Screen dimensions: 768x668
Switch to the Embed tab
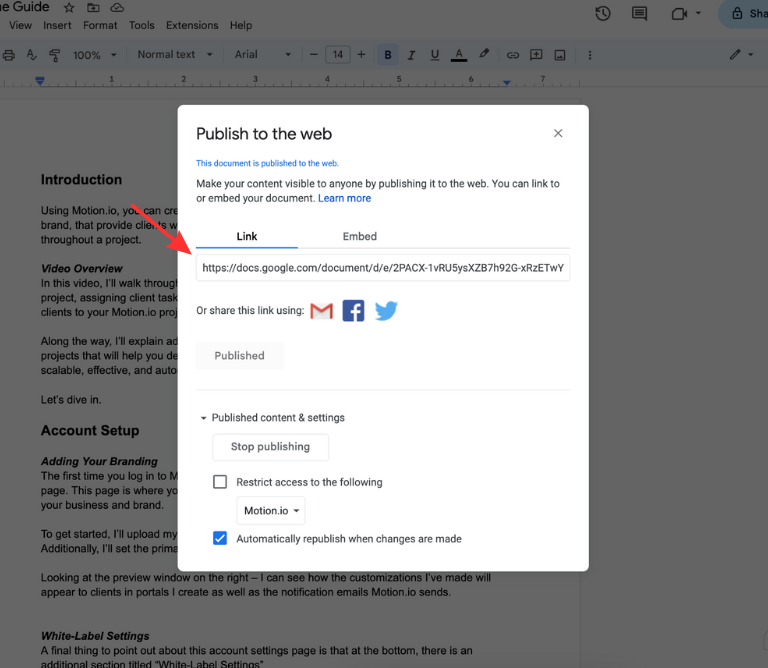click(359, 237)
